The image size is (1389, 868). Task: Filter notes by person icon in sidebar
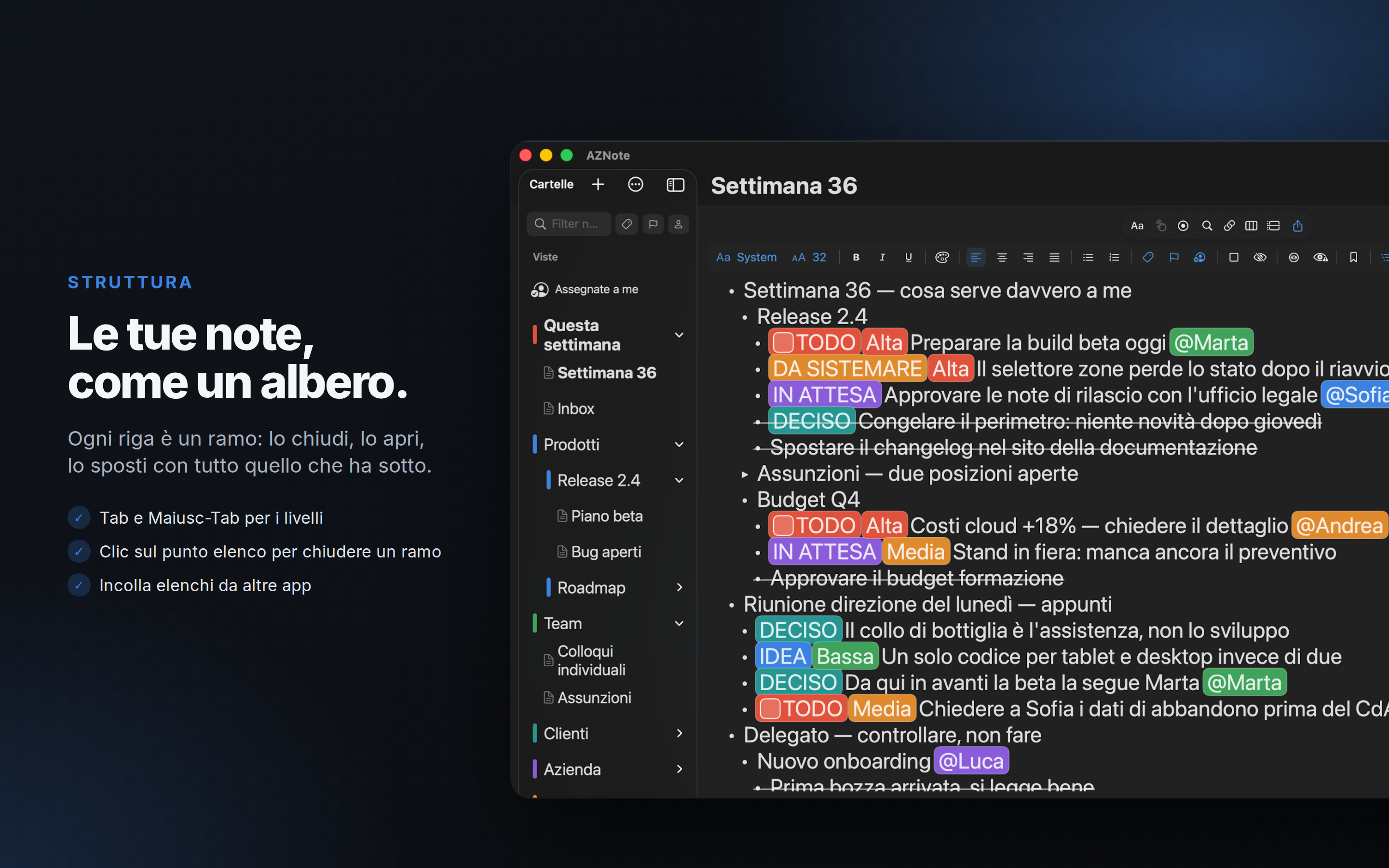tap(679, 224)
